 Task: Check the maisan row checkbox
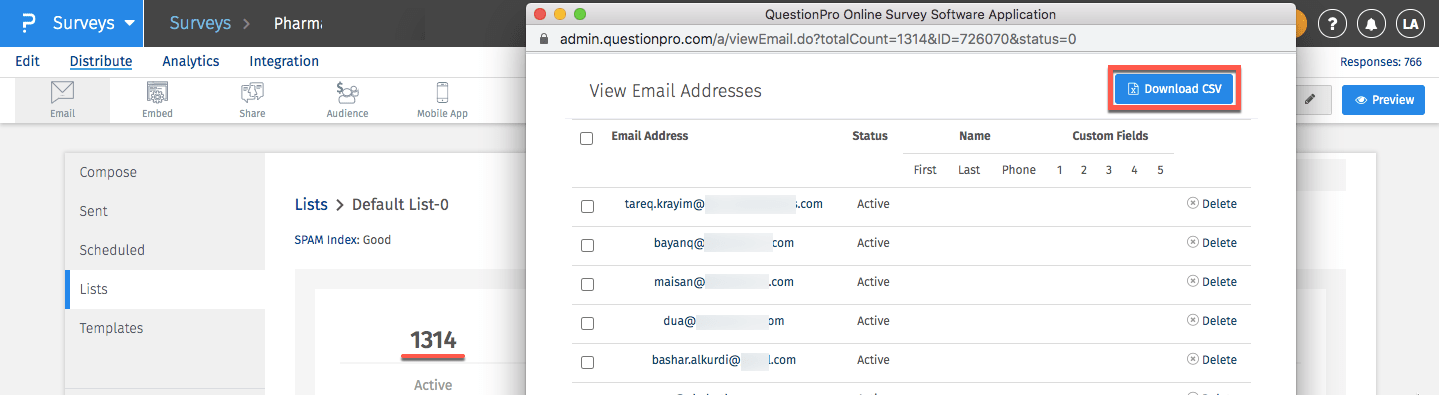[x=587, y=284]
